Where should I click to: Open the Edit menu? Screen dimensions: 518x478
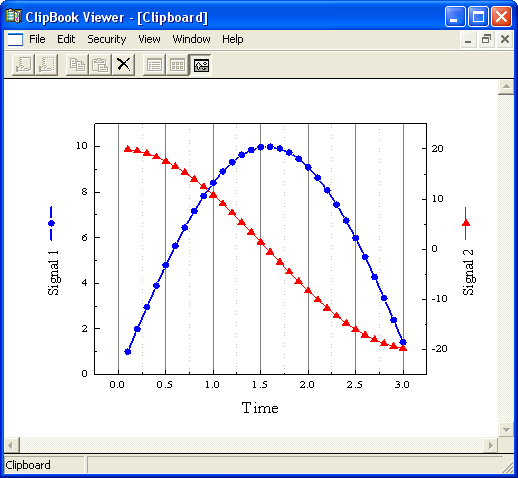coord(66,39)
